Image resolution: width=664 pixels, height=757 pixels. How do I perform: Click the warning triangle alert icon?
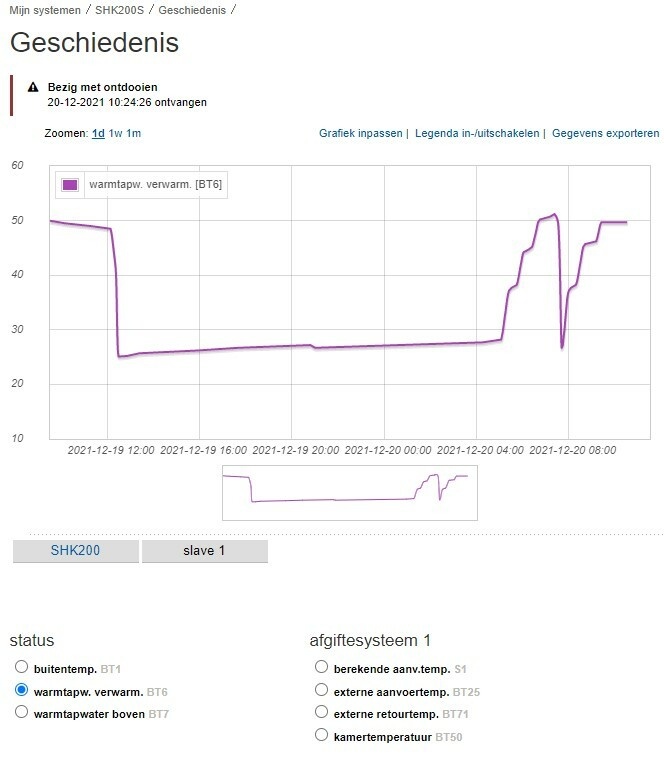click(x=33, y=87)
